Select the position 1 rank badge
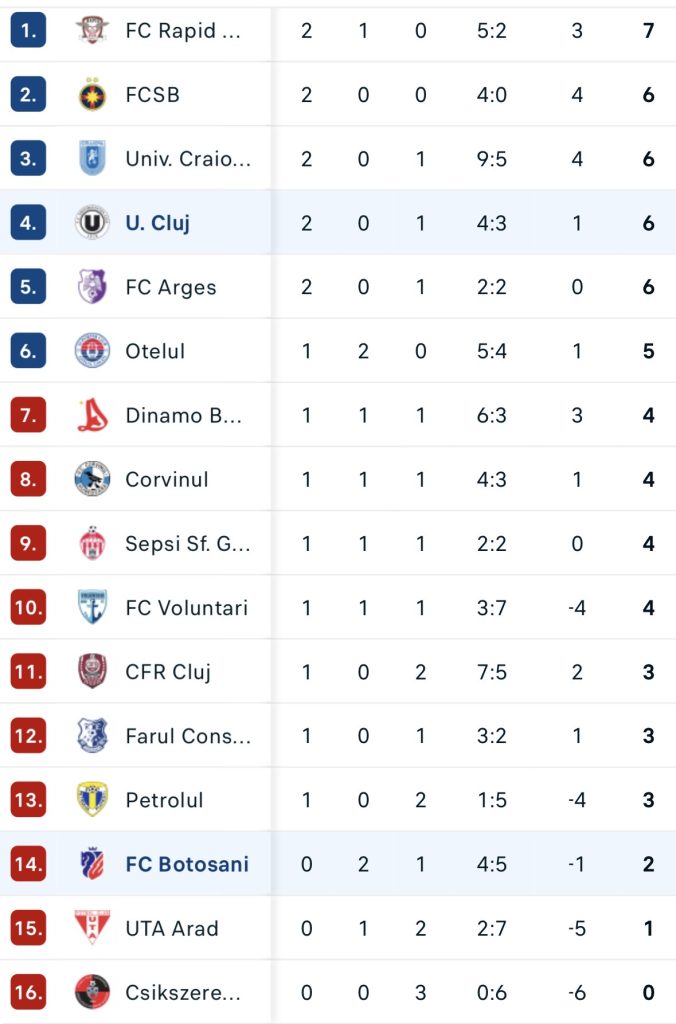Image resolution: width=676 pixels, height=1024 pixels. tap(28, 30)
